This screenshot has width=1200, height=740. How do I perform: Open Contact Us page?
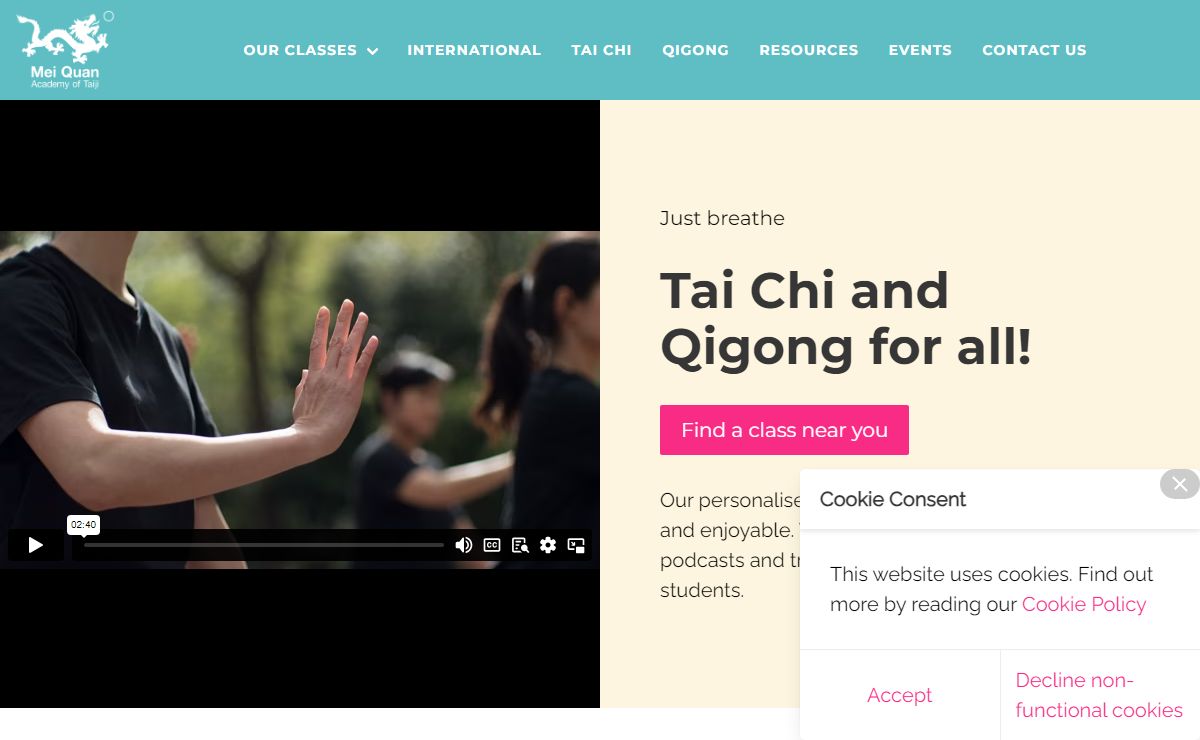[x=1034, y=50]
